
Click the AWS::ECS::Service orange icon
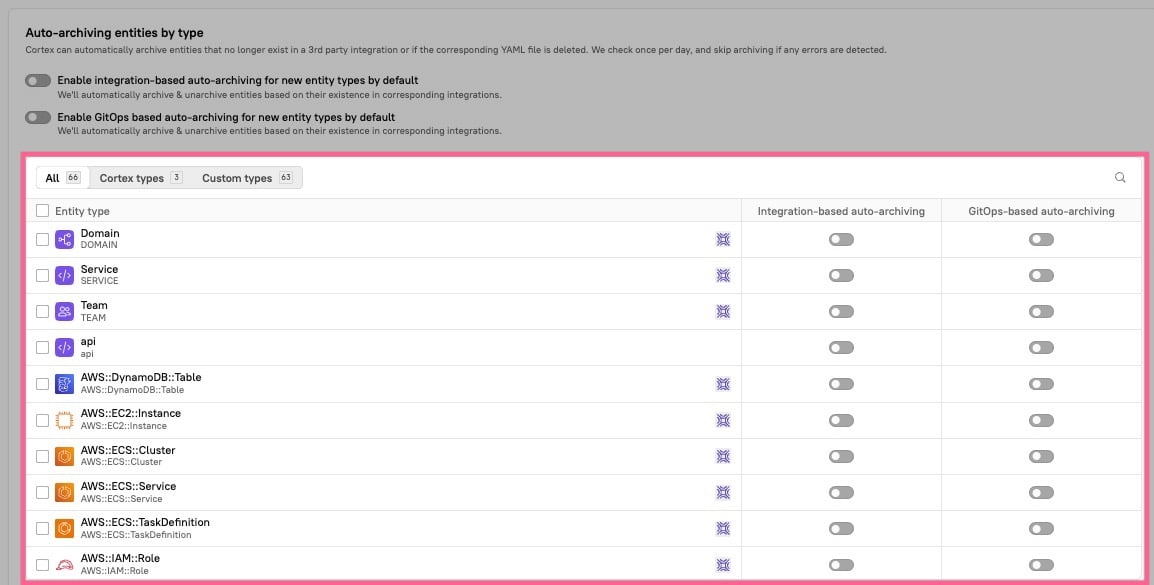[x=65, y=492]
